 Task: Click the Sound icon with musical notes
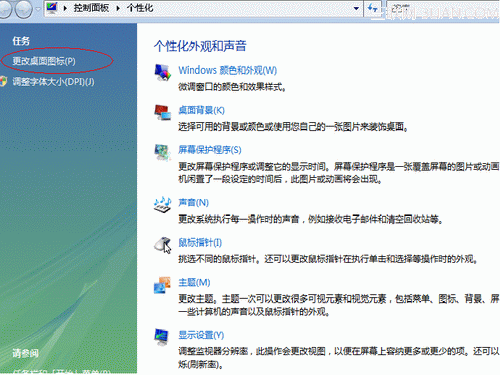(163, 204)
